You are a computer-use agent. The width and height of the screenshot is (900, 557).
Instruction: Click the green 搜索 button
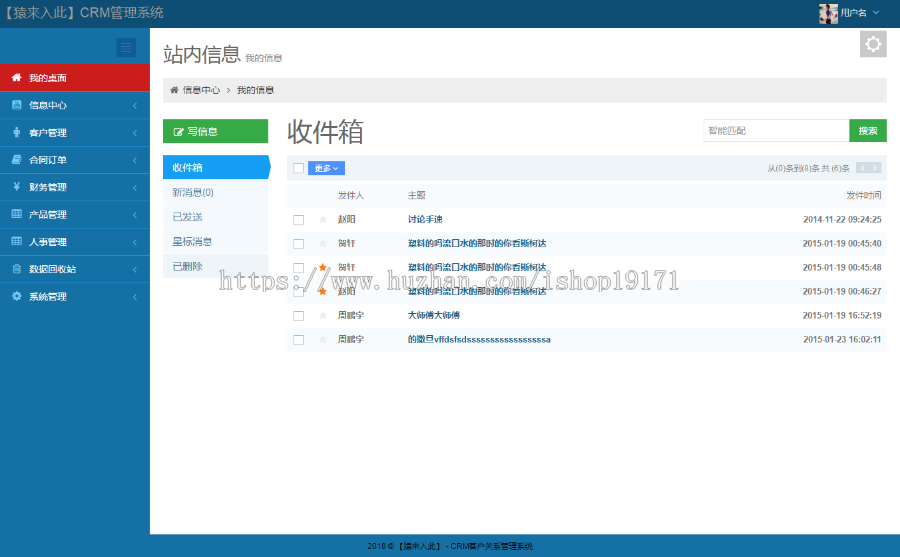point(868,130)
